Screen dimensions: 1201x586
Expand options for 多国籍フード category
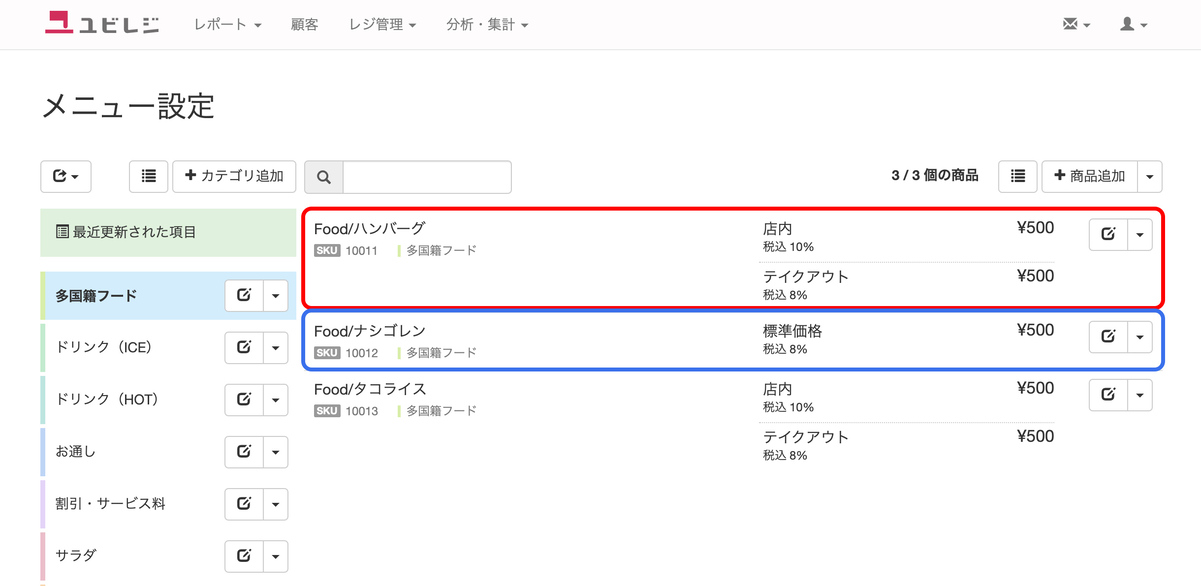tap(275, 295)
